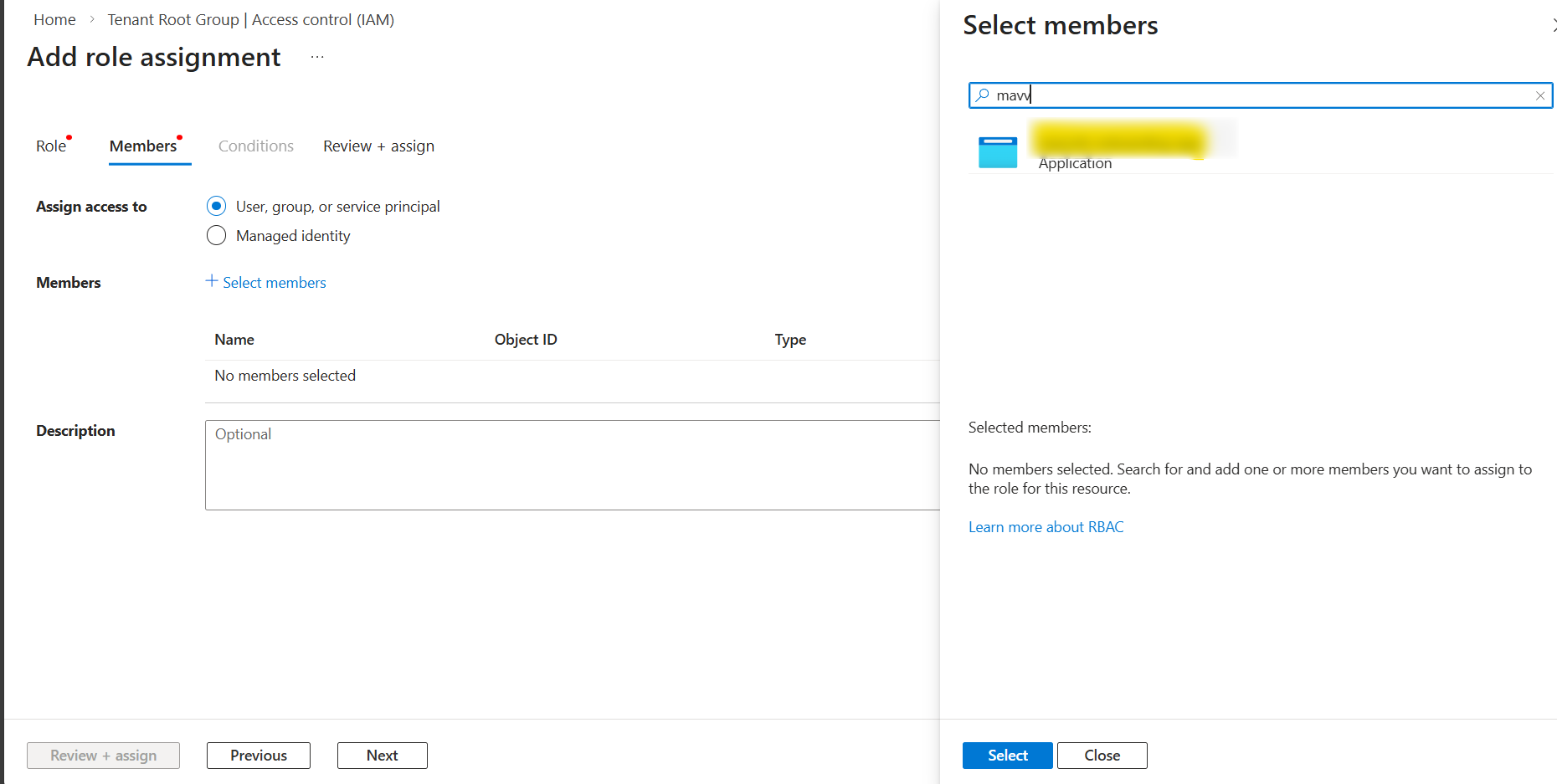1557x784 pixels.
Task: Switch to the Role tab
Action: click(51, 146)
